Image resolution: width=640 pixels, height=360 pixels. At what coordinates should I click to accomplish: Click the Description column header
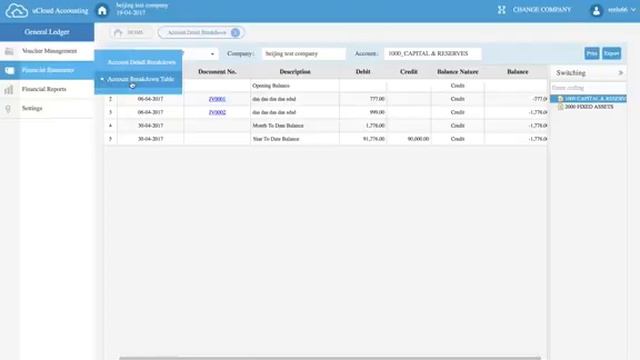[295, 72]
